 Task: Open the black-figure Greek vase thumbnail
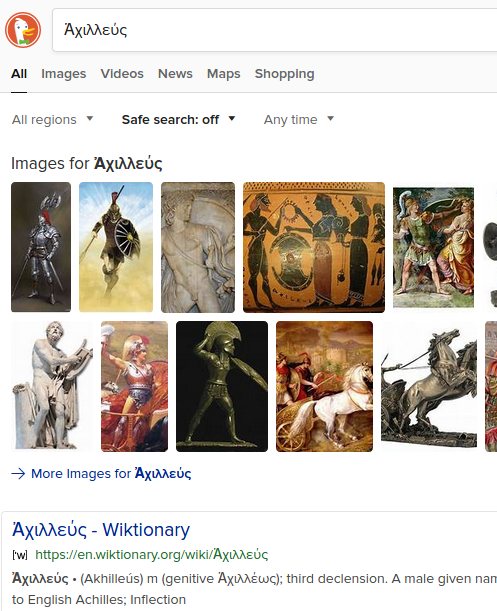coord(314,247)
